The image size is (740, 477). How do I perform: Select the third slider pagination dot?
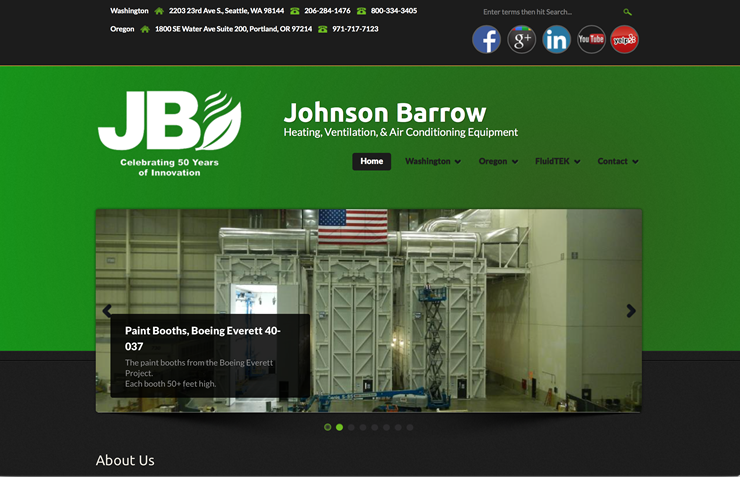(x=351, y=427)
